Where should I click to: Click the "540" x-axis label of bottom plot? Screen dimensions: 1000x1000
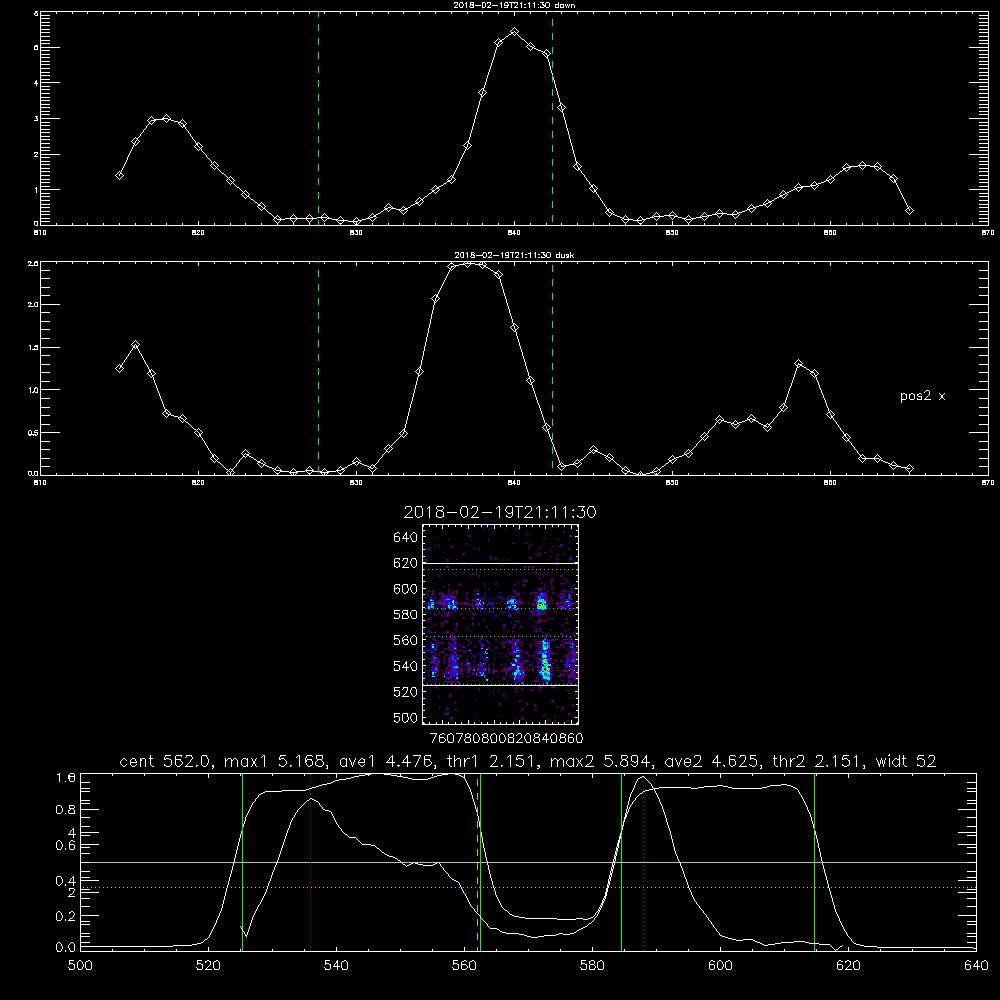pyautogui.click(x=336, y=966)
